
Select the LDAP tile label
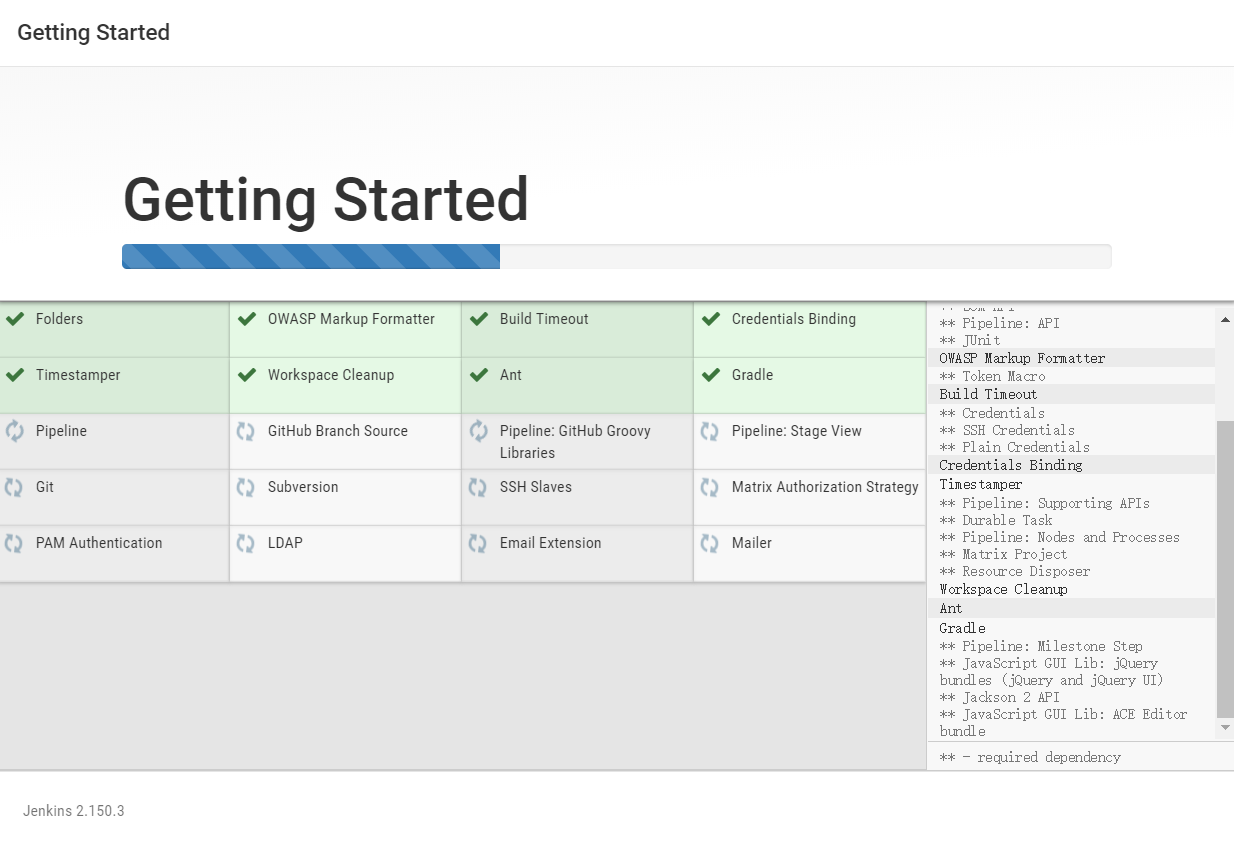click(x=285, y=543)
